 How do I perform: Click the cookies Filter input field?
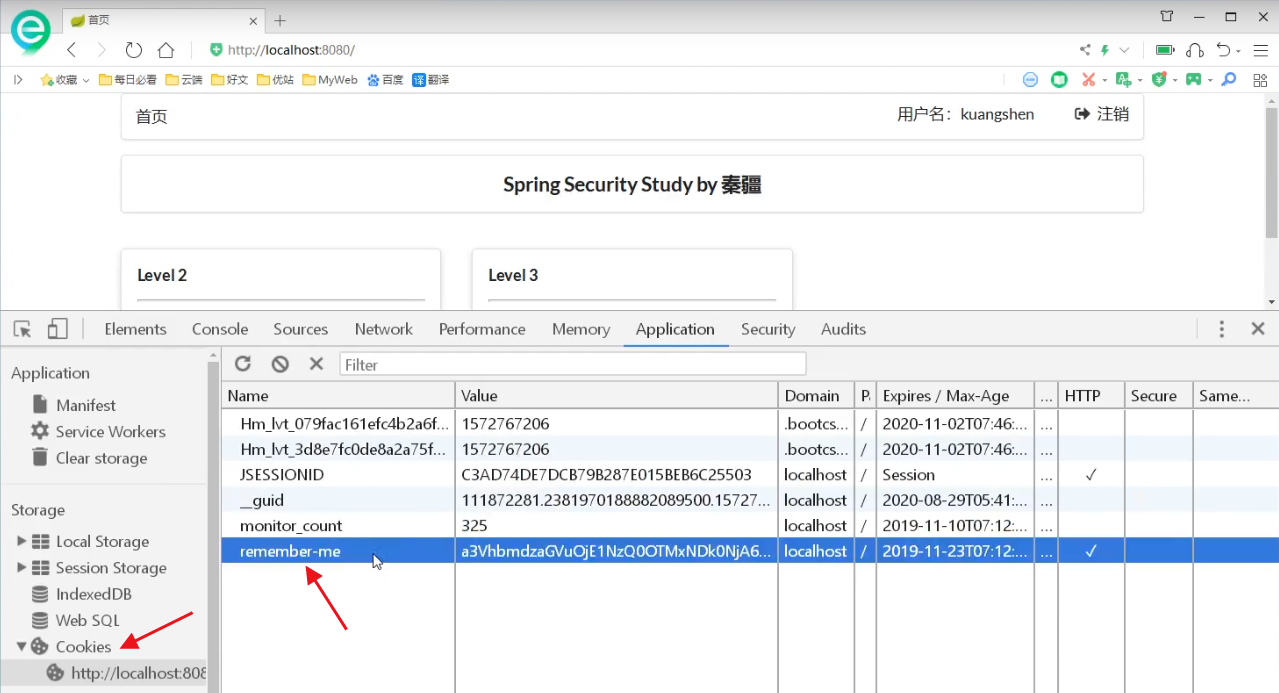pos(572,364)
